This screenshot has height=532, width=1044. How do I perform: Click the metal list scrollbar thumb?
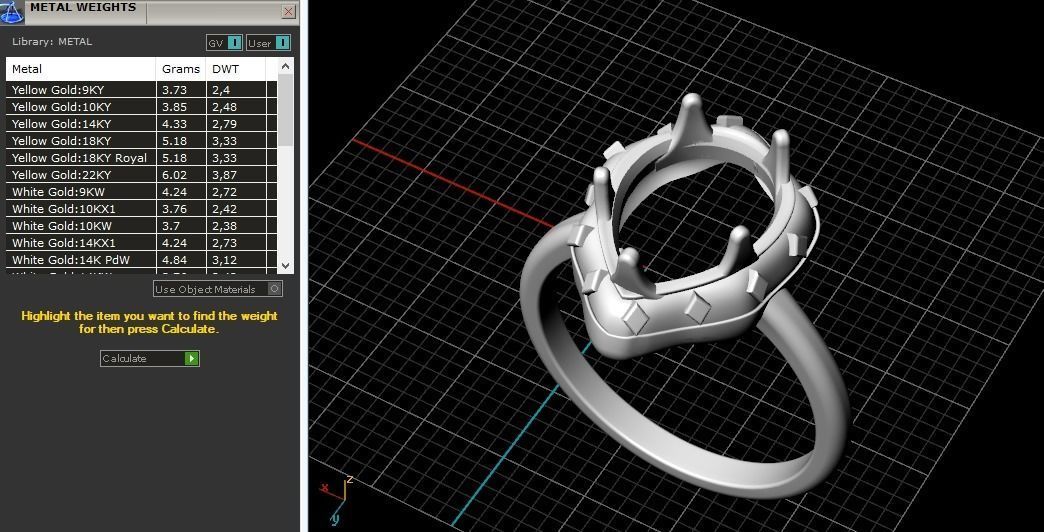point(286,109)
